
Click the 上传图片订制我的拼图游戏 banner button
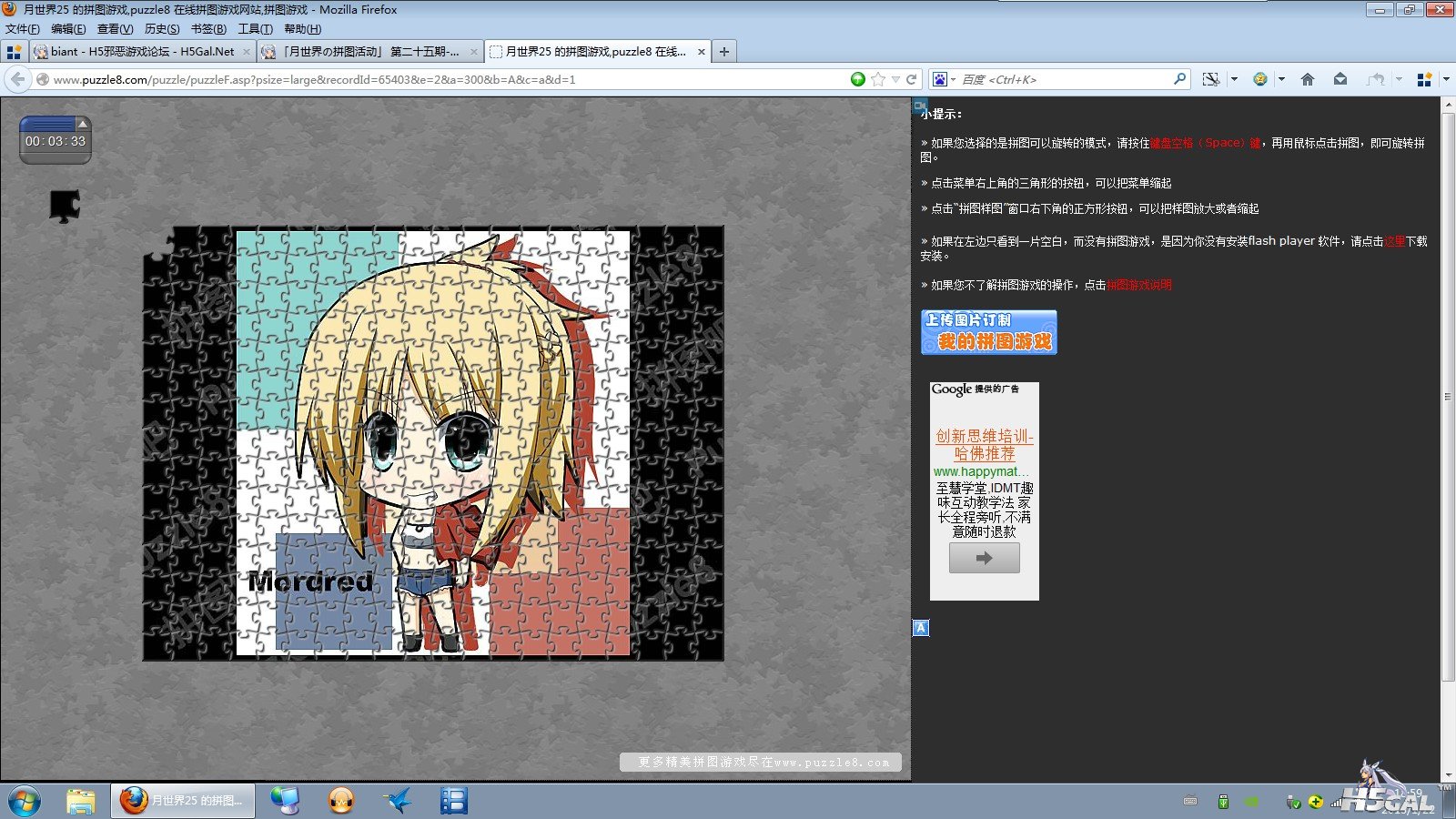(989, 332)
